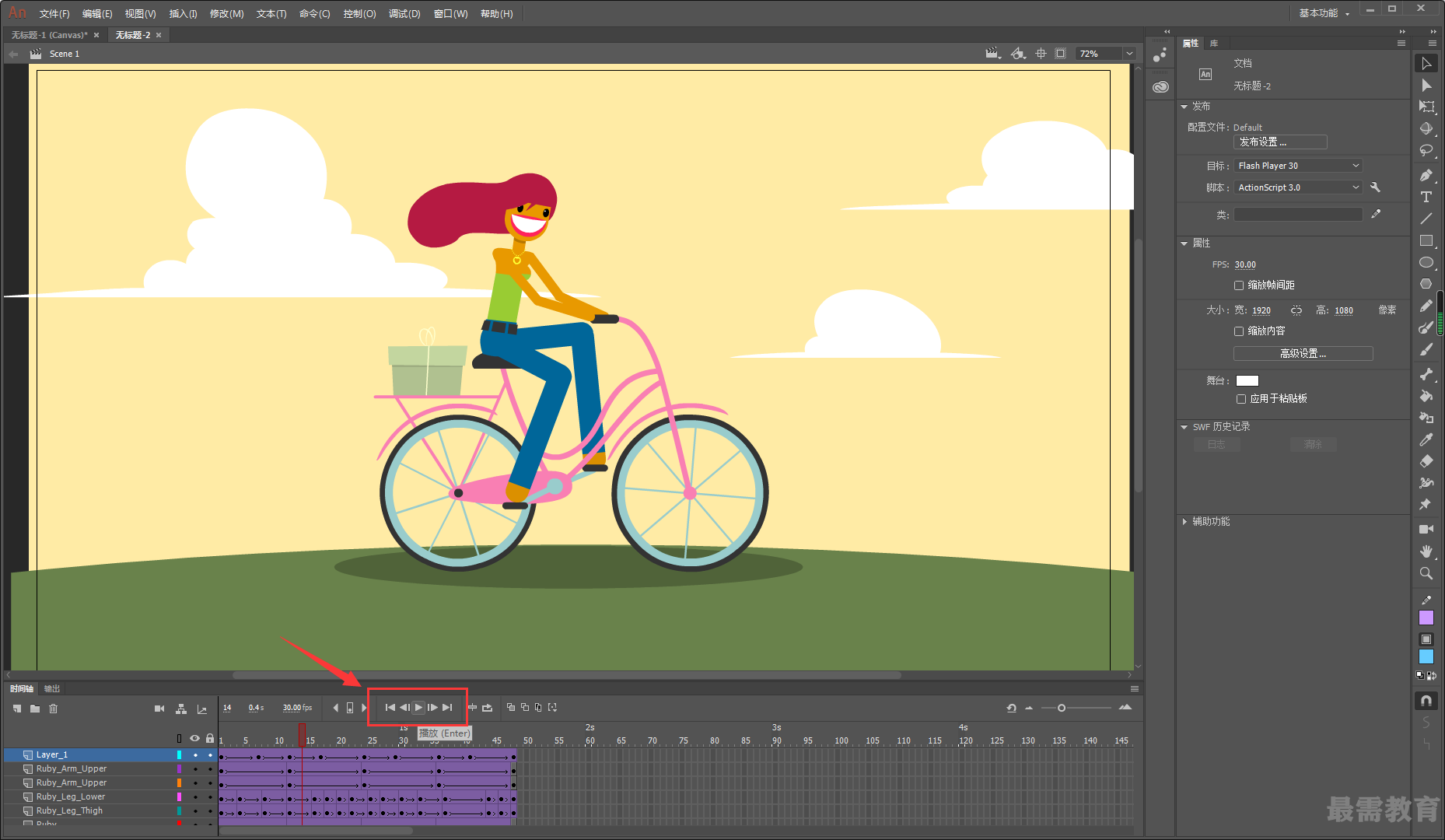Switch to the 库 panel tab
This screenshot has width=1445, height=840.
[x=1214, y=44]
